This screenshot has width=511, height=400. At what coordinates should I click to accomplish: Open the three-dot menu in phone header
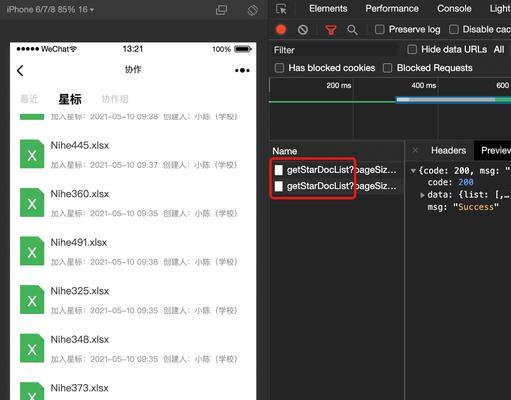click(x=242, y=70)
